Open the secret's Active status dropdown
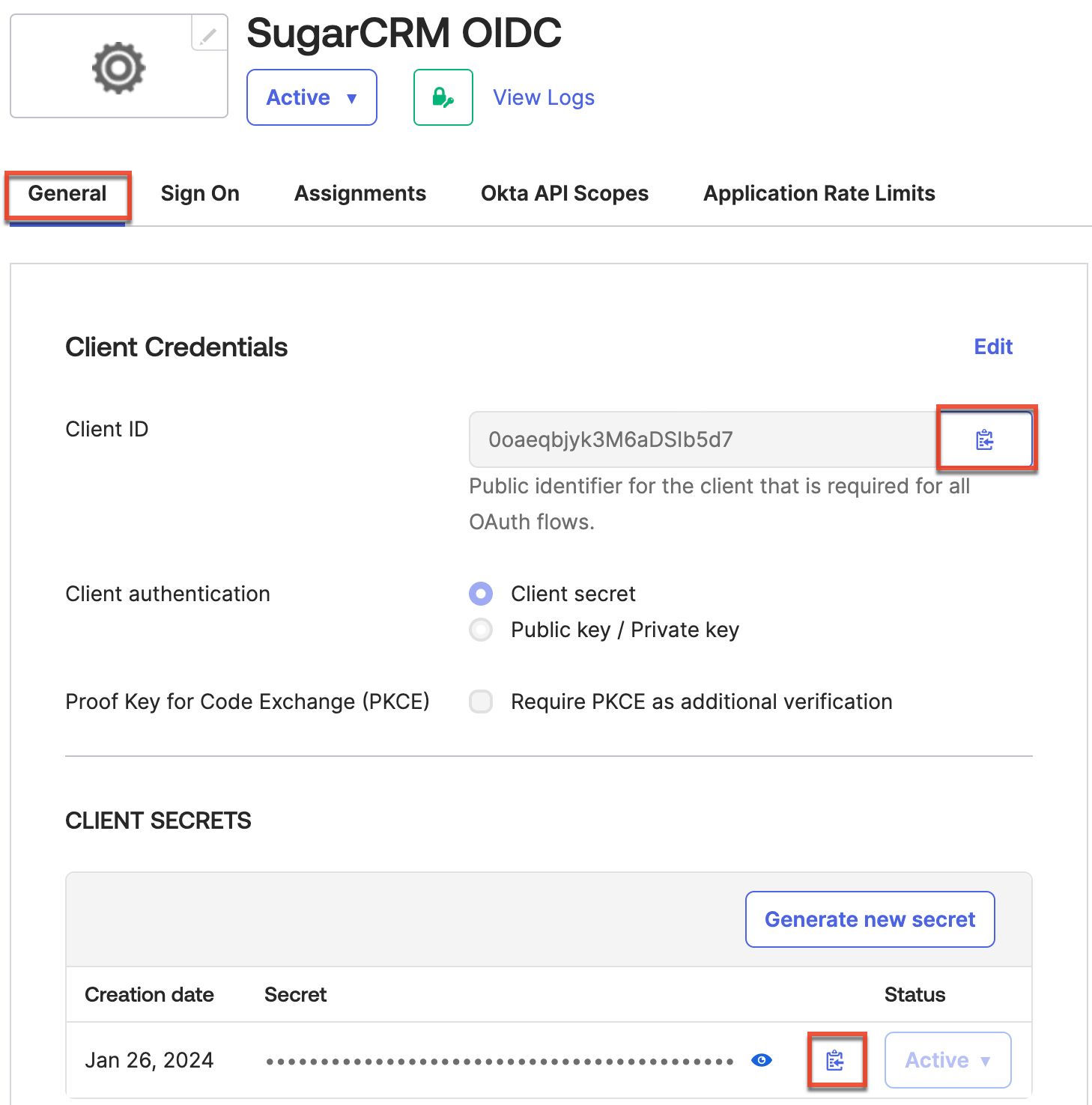 tap(947, 1059)
